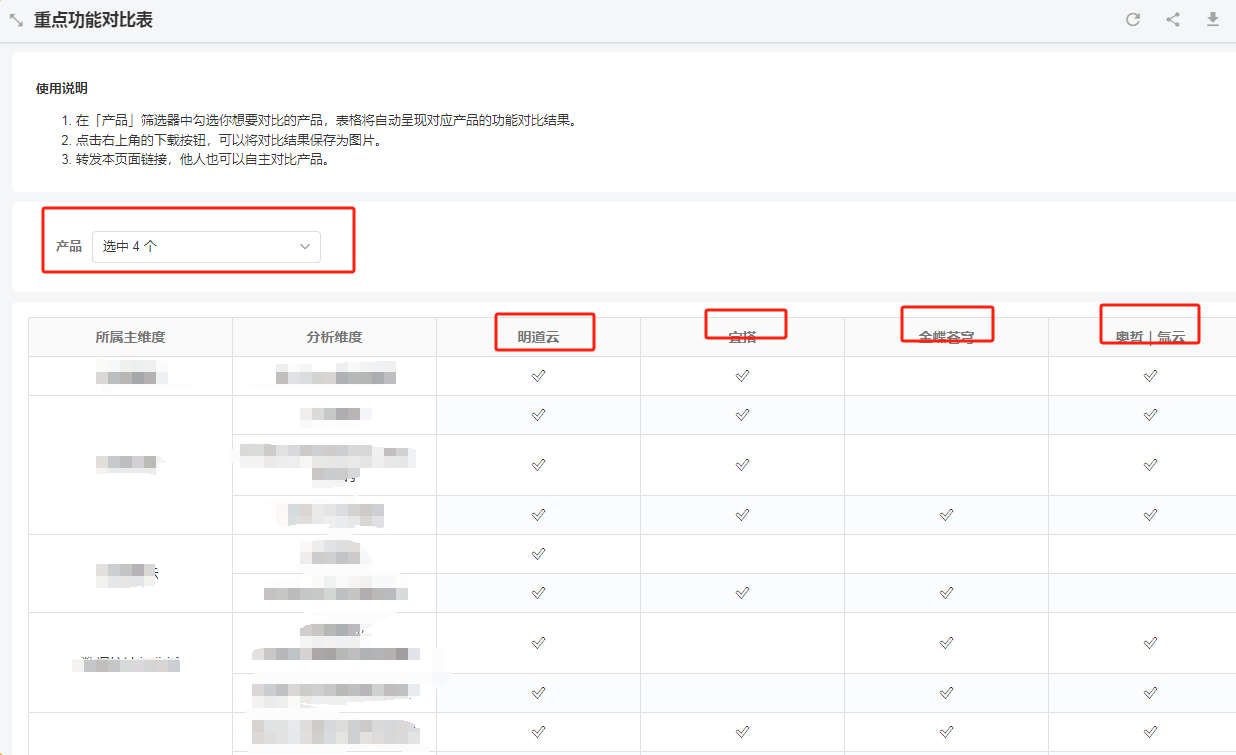Click the 产品 filter label
This screenshot has width=1236, height=755.
[x=69, y=247]
